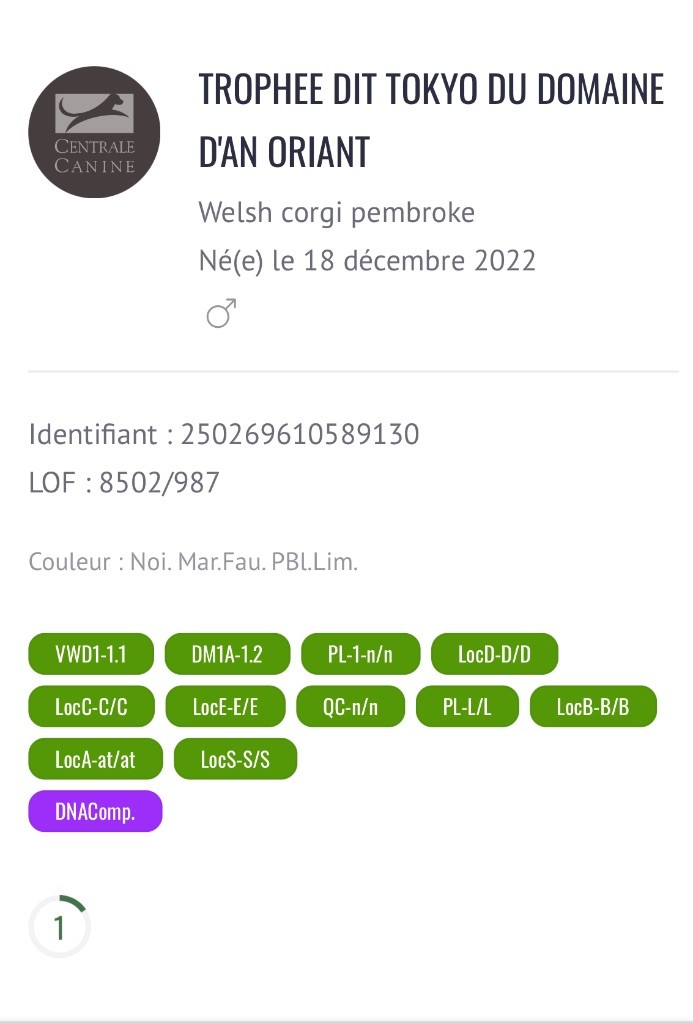The width and height of the screenshot is (693, 1024).
Task: Click the dog name title heading
Action: coord(431,120)
